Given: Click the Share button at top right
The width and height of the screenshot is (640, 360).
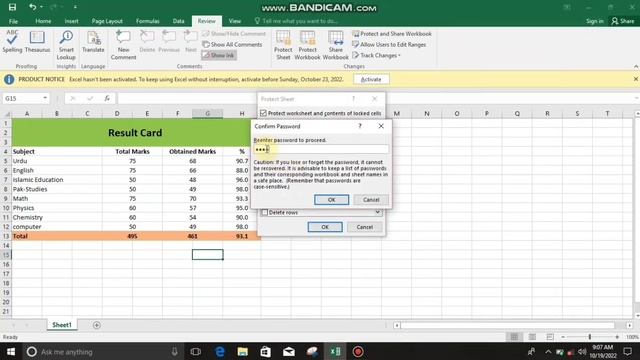Looking at the screenshot, I should pyautogui.click(x=623, y=21).
